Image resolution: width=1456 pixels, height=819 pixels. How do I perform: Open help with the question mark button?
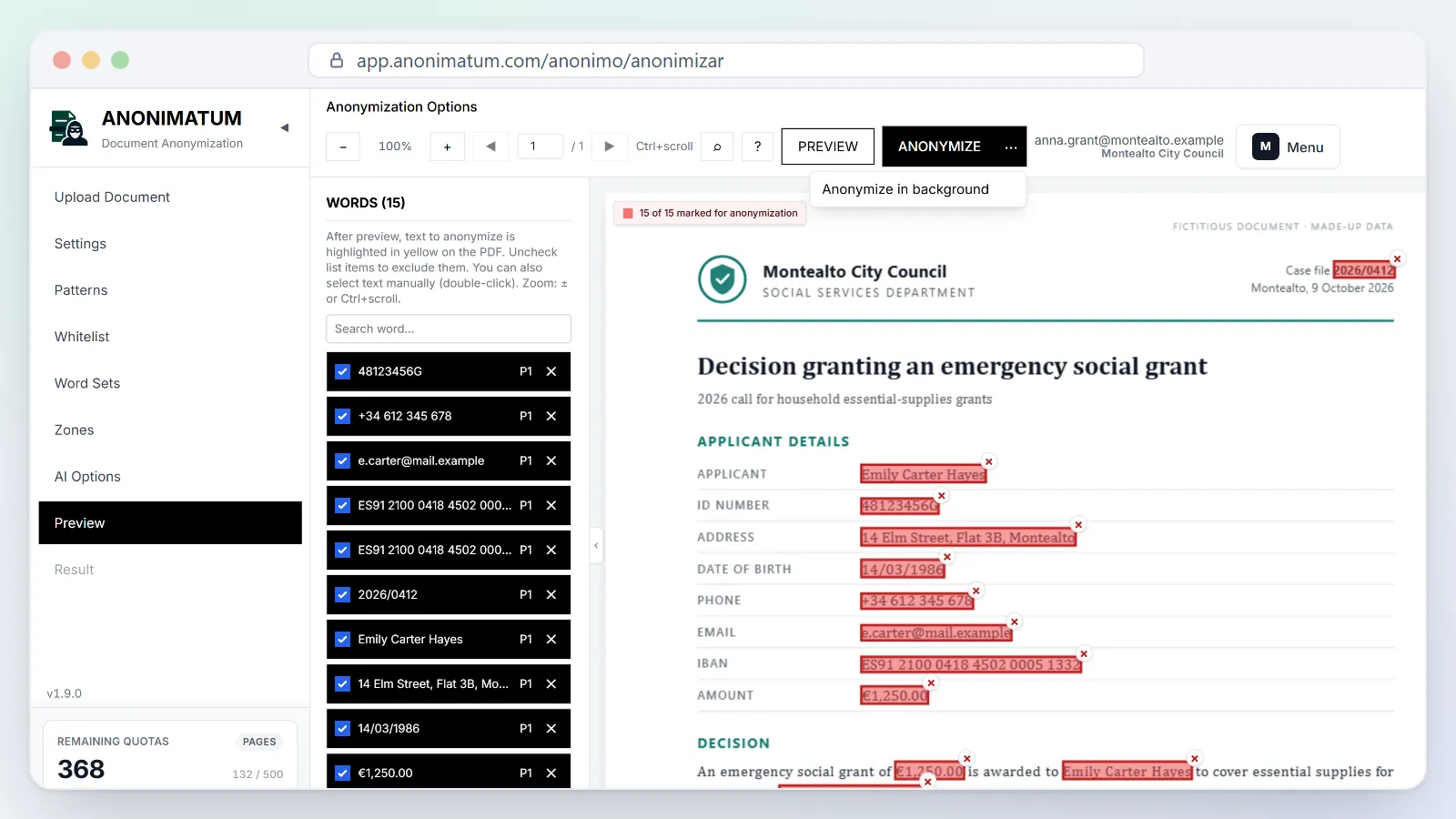(x=757, y=147)
